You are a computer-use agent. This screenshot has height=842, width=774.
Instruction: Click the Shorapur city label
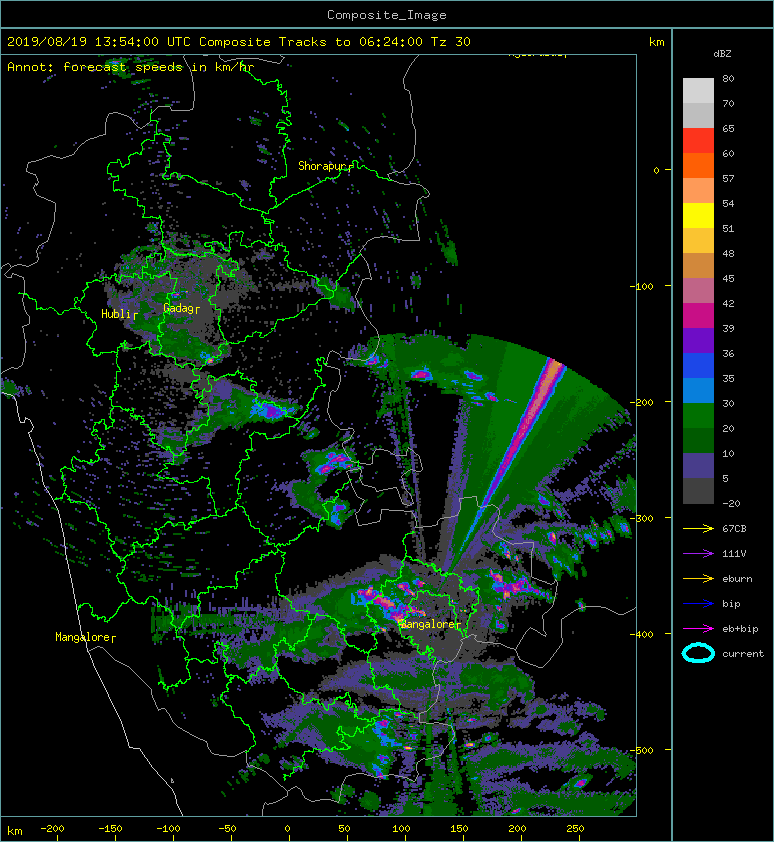322,166
